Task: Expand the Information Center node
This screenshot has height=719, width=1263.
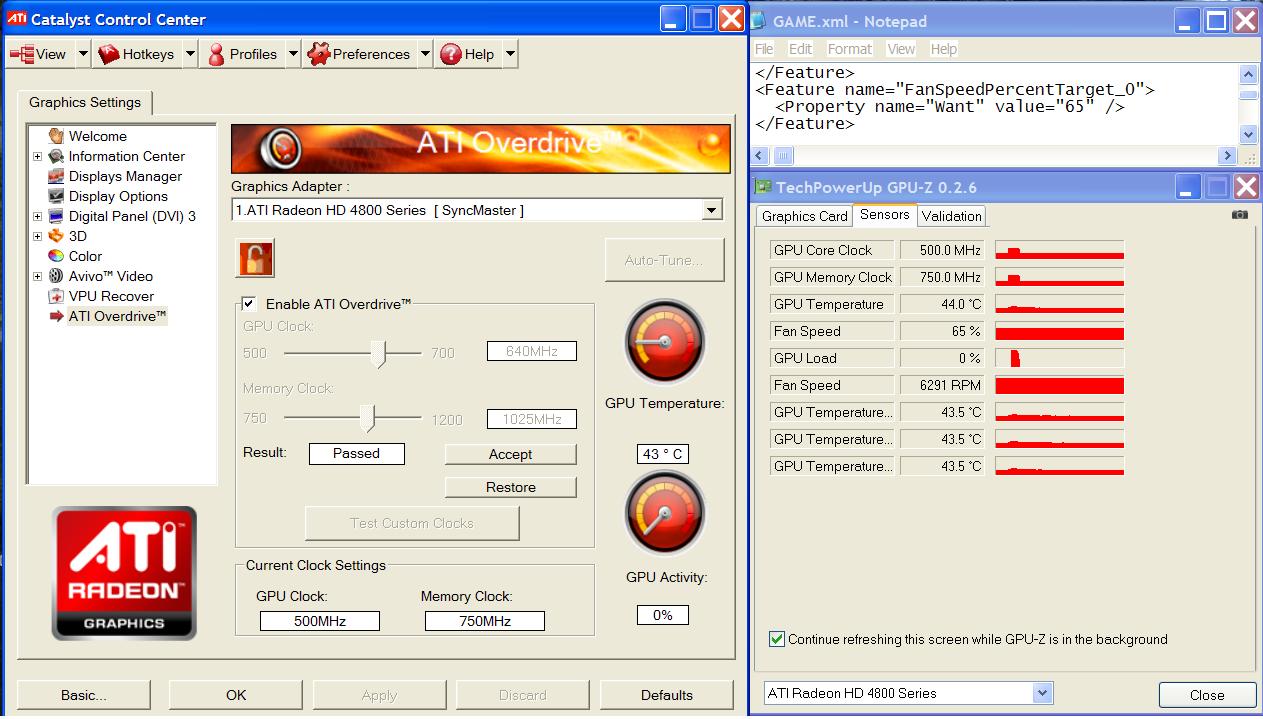Action: point(37,156)
